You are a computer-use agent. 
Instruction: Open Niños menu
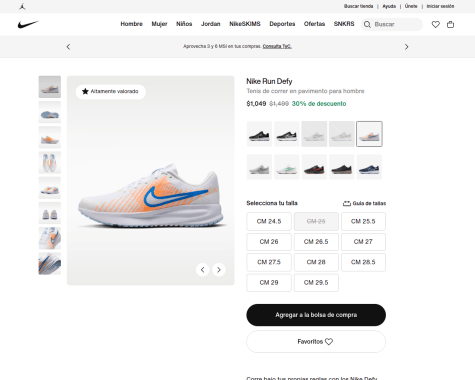[184, 24]
